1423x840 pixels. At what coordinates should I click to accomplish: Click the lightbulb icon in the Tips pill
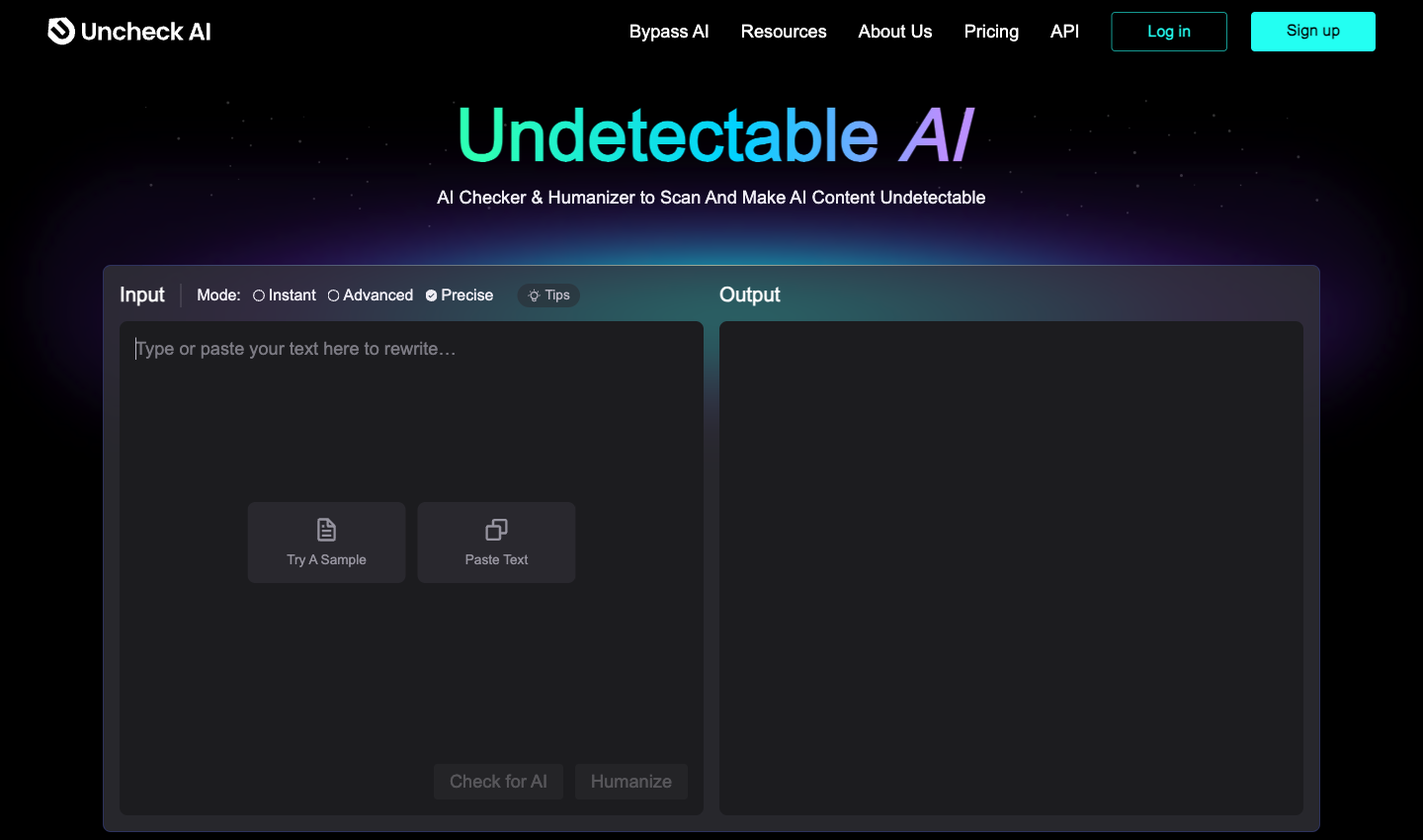click(x=534, y=295)
